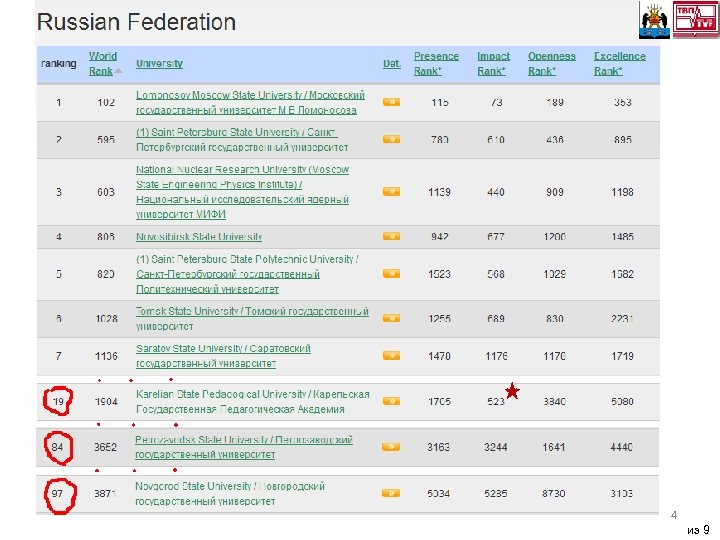Click the University column header link

[x=159, y=63]
